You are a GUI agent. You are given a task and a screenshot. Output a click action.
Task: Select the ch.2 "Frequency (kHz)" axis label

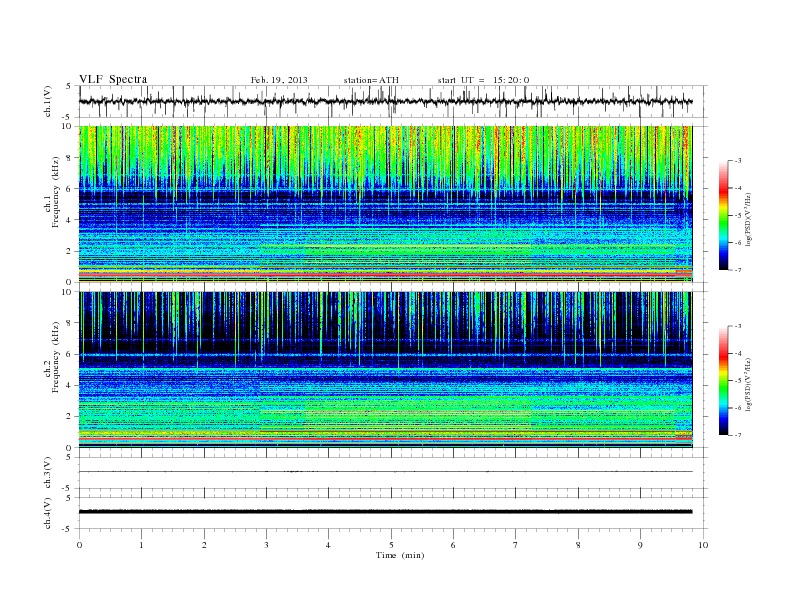pyautogui.click(x=55, y=357)
